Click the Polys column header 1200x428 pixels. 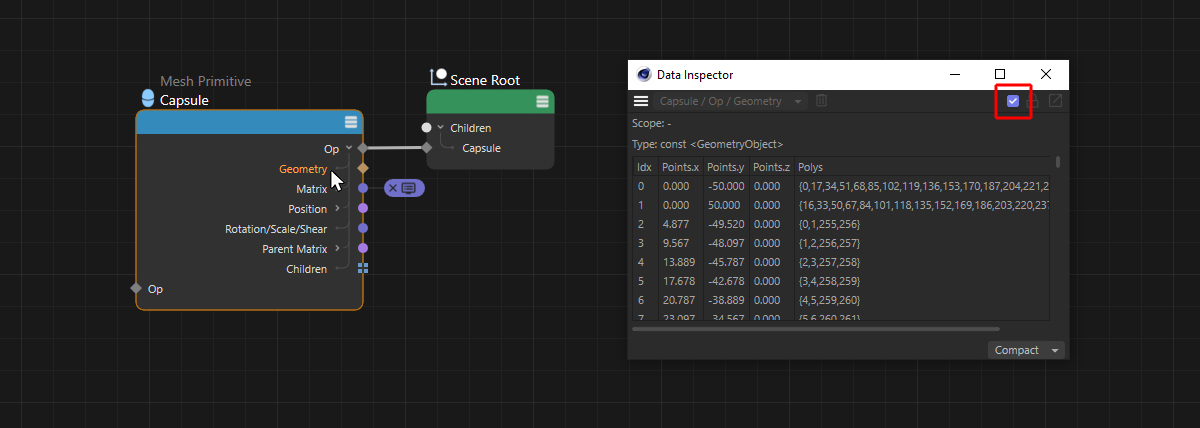click(810, 167)
